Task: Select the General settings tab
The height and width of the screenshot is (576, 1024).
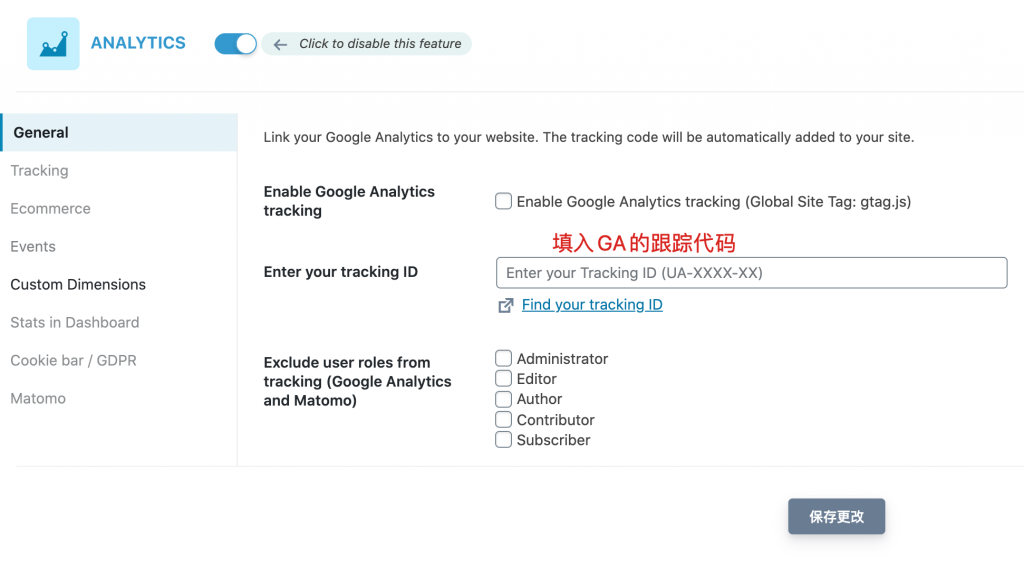Action: [41, 132]
